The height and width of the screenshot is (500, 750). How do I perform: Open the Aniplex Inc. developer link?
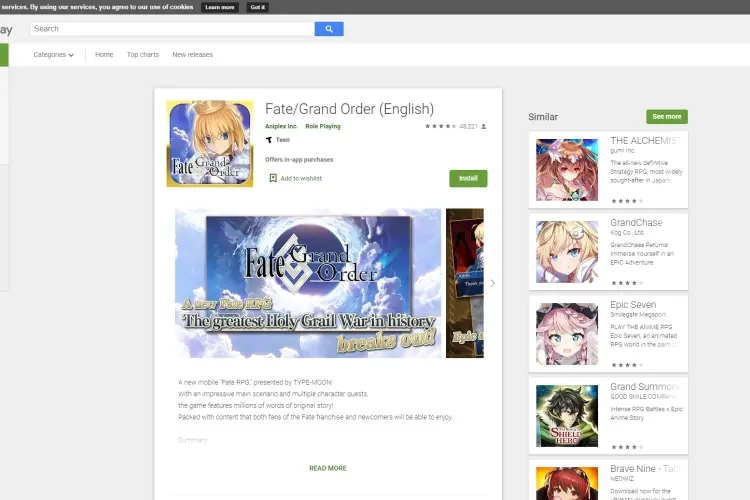(281, 126)
